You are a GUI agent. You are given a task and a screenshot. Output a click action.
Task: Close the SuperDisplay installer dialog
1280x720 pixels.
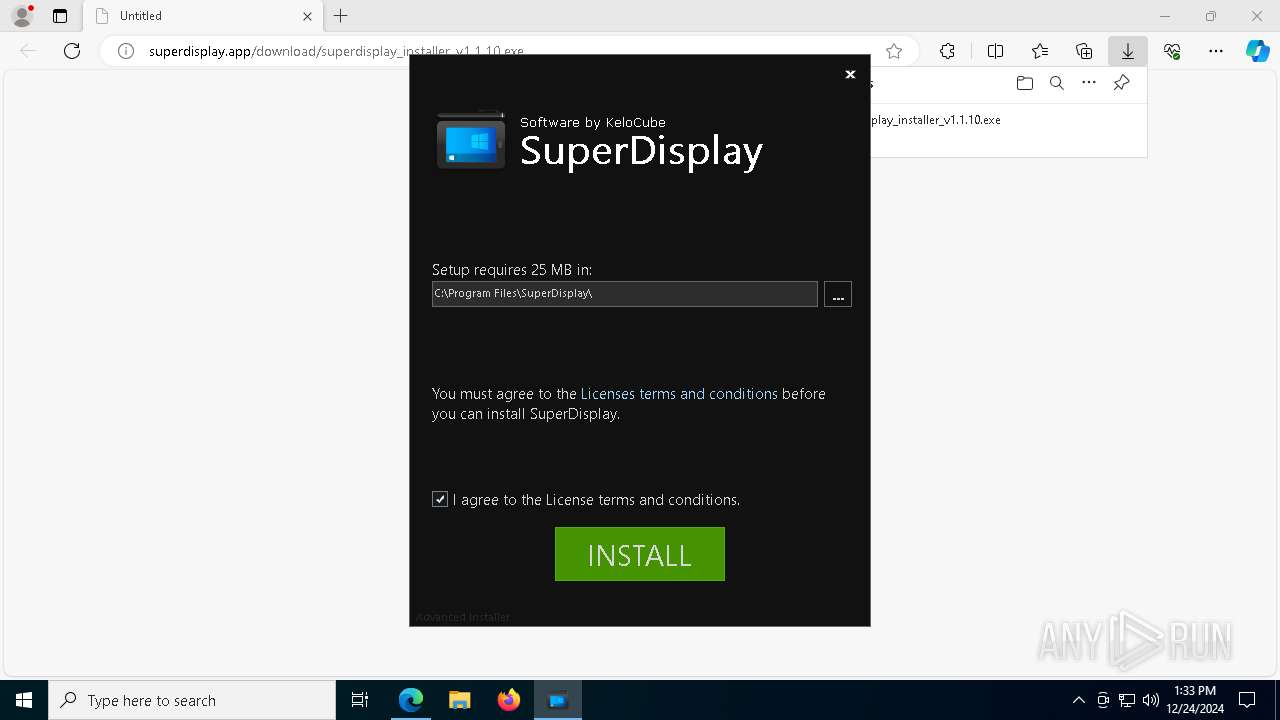click(x=850, y=74)
